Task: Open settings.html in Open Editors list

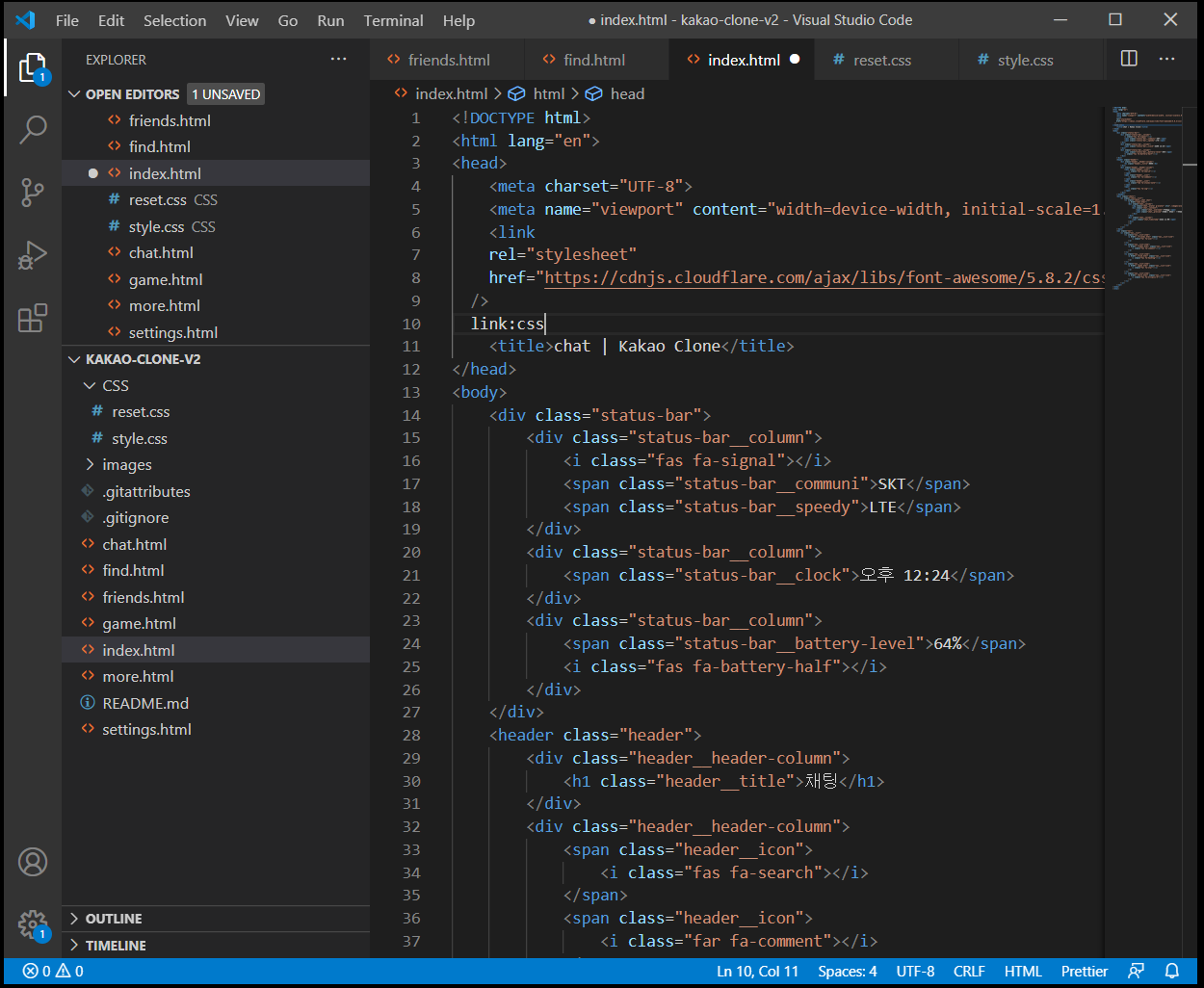Action: tap(216, 332)
